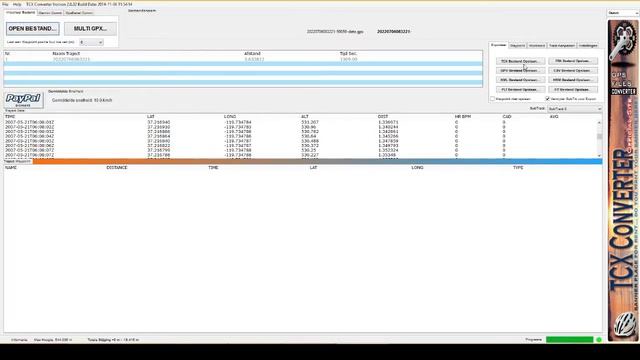Click the PayPal donate button
Image resolution: width=640 pixels, height=360 pixels.
(24, 100)
